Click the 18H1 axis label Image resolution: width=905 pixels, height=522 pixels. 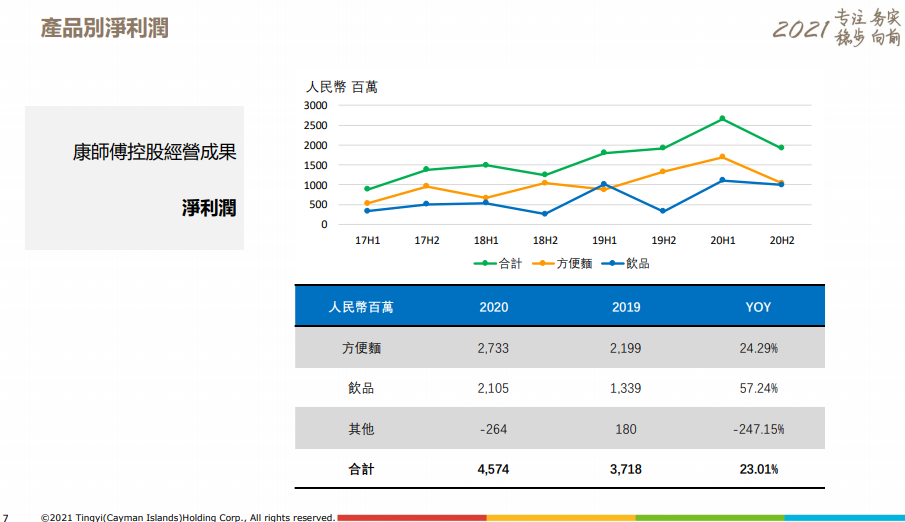486,240
